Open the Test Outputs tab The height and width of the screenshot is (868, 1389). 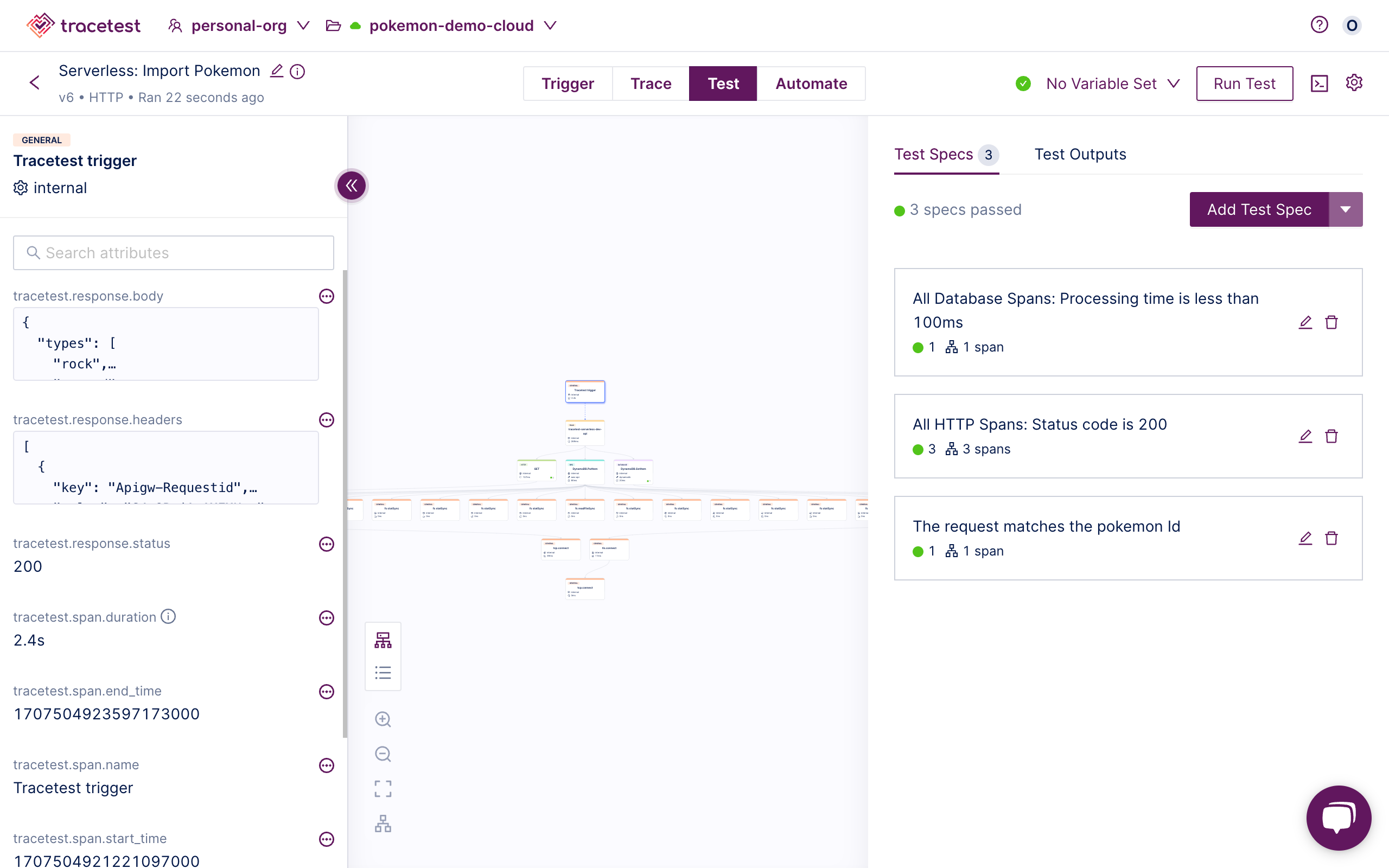(x=1080, y=155)
